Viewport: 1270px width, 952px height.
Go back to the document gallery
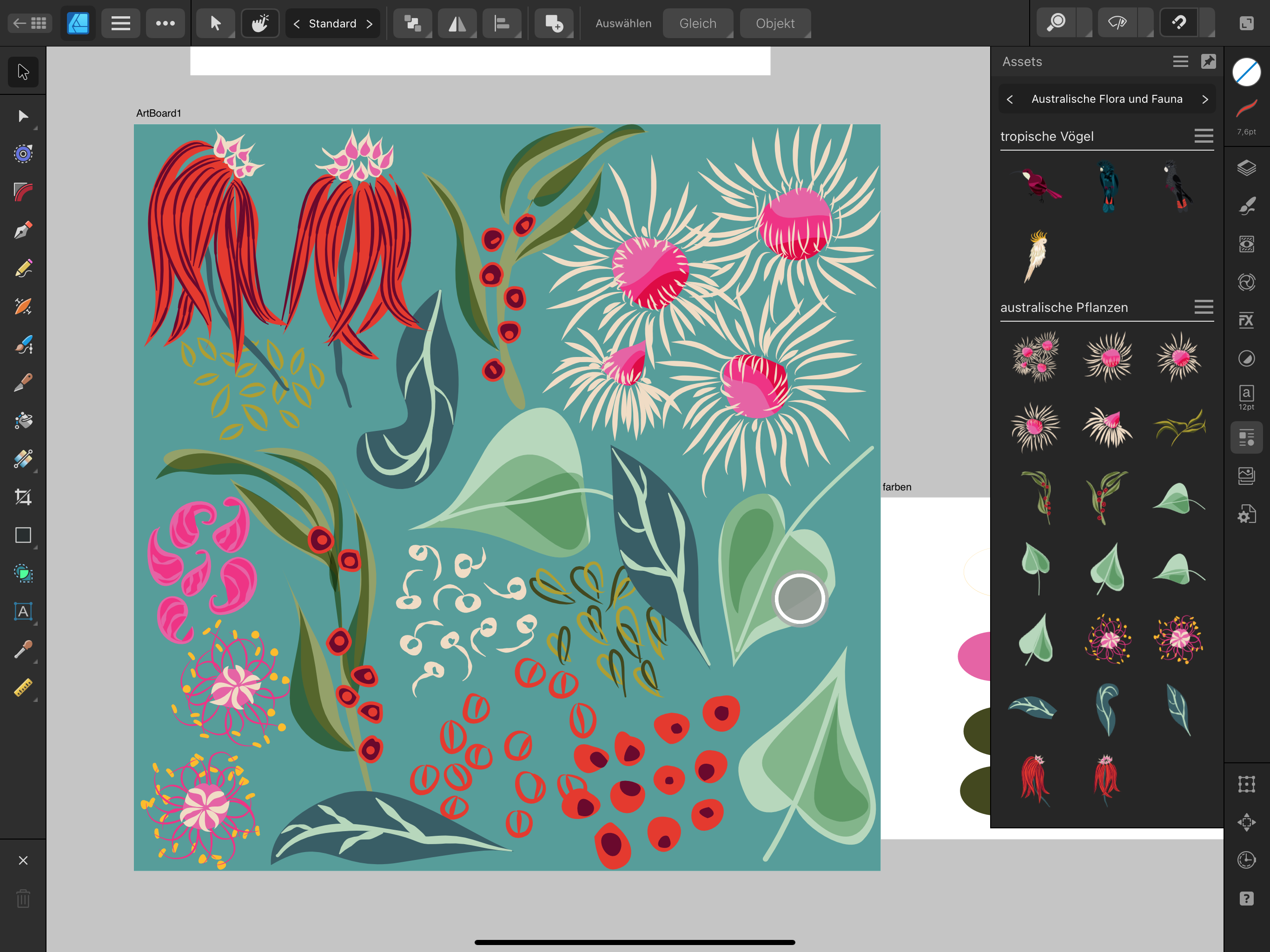tap(30, 23)
